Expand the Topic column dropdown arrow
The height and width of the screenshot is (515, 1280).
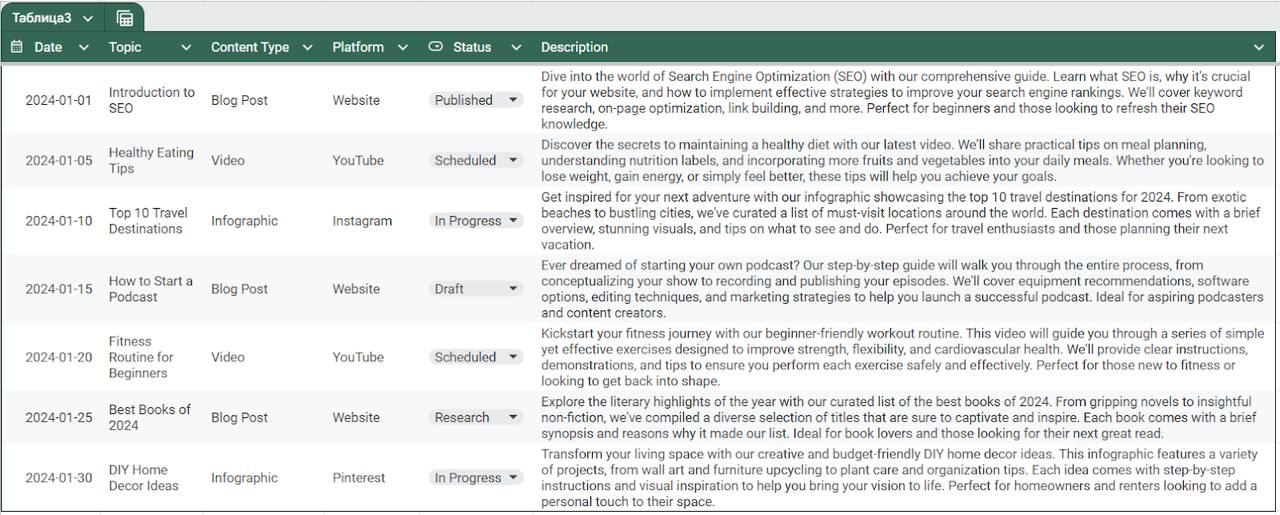click(x=186, y=47)
